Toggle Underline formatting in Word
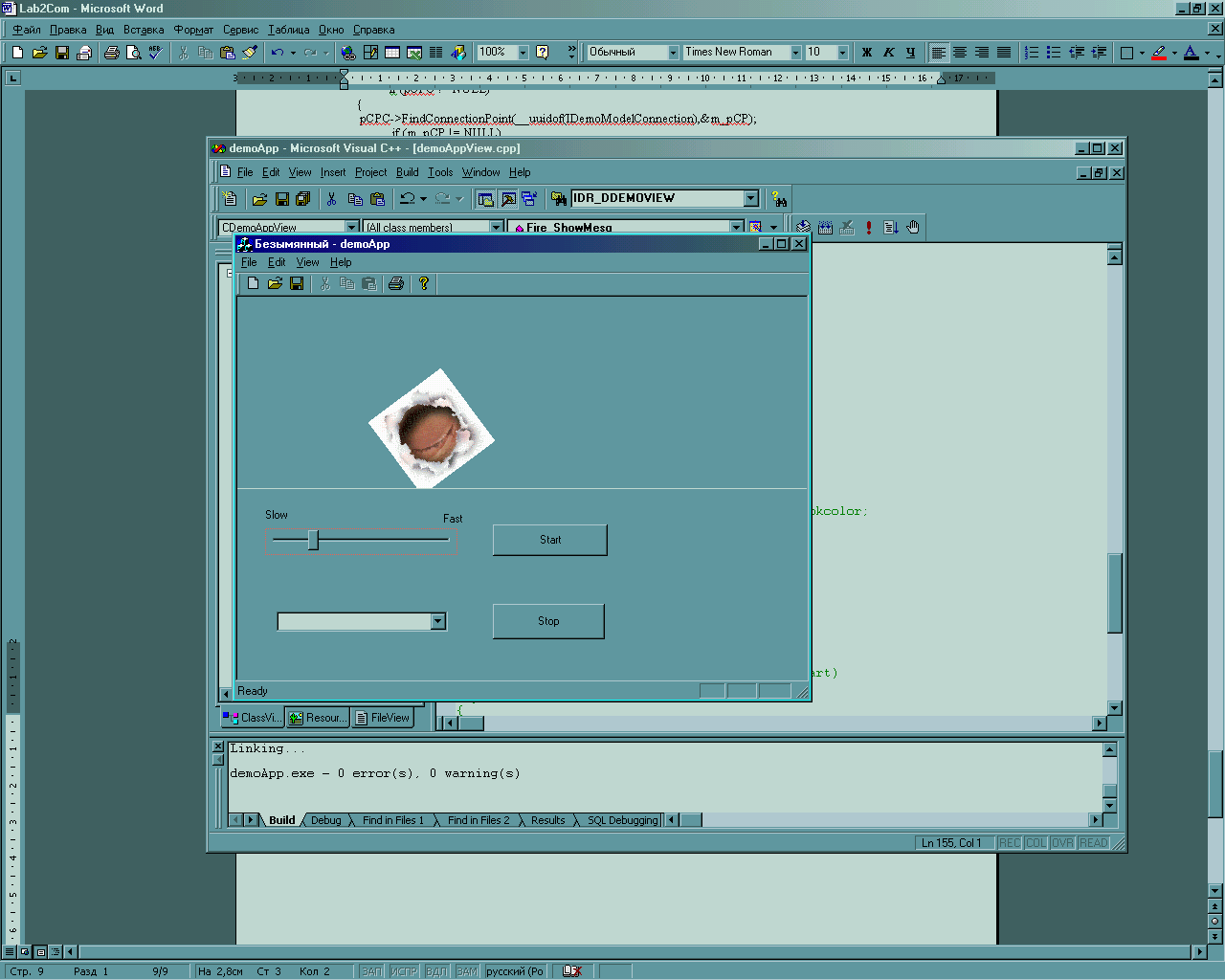Image resolution: width=1225 pixels, height=980 pixels. (x=911, y=53)
